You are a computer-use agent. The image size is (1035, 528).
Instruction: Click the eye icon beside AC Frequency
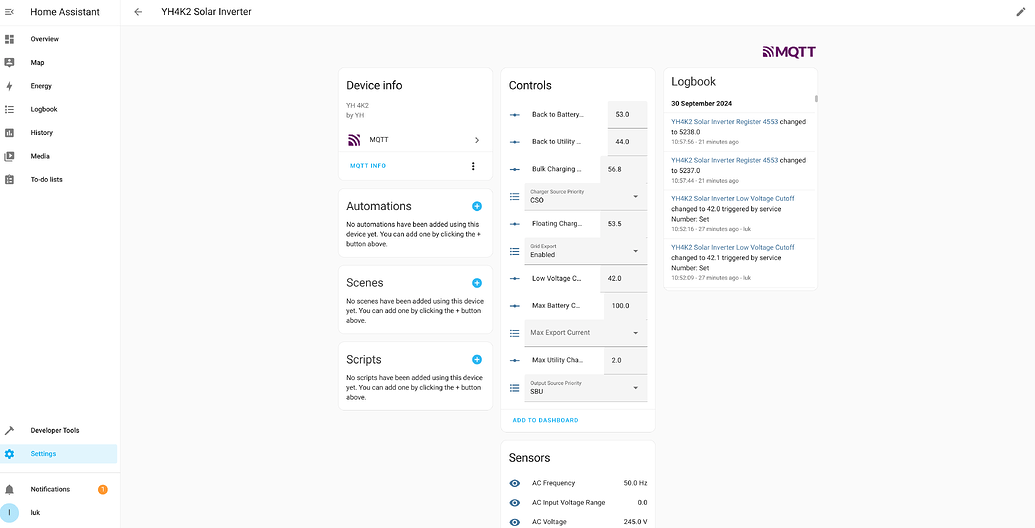click(515, 483)
